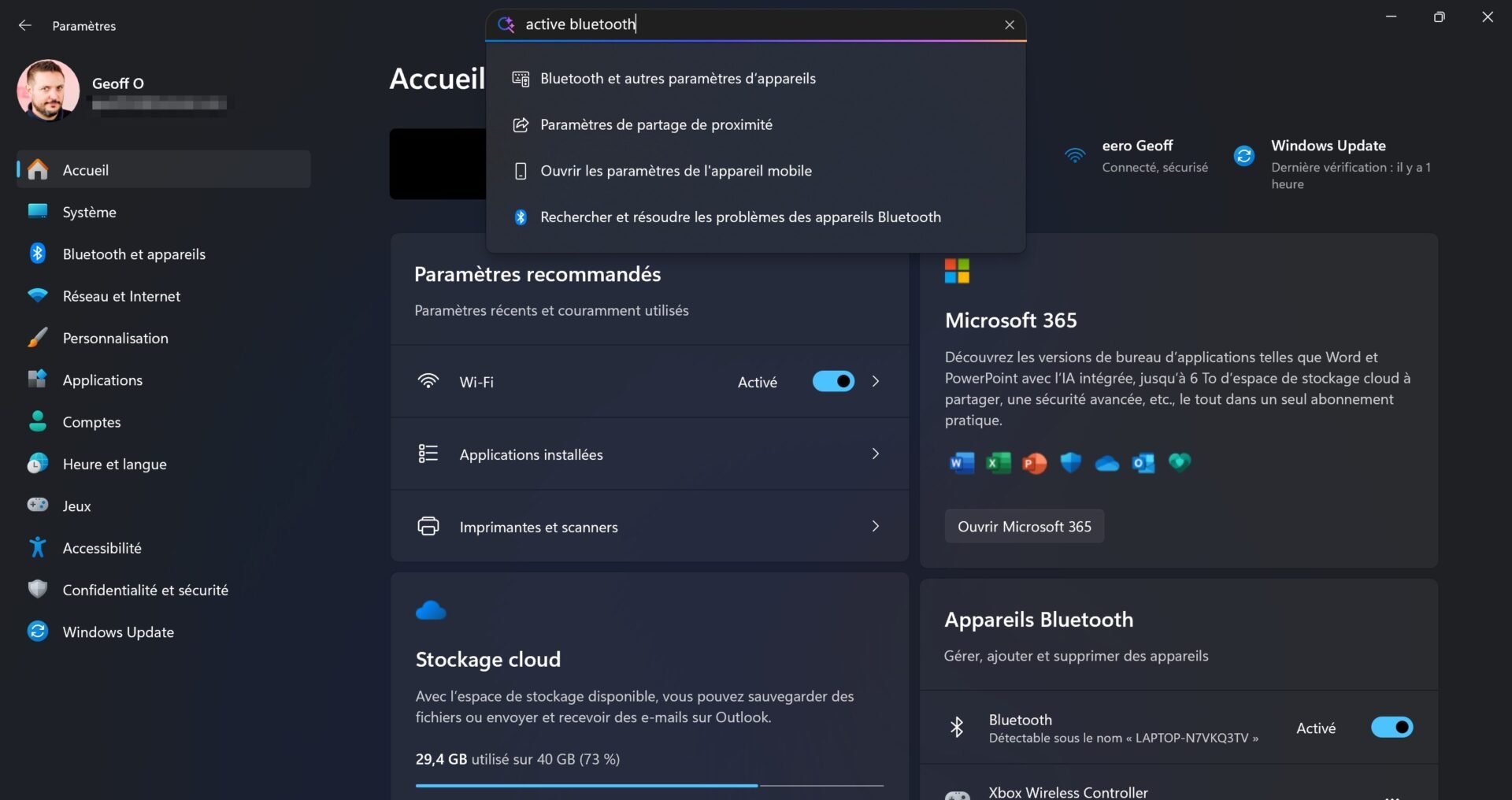1512x800 pixels.
Task: Click the Bluetooth icon in sidebar
Action: pyautogui.click(x=38, y=253)
